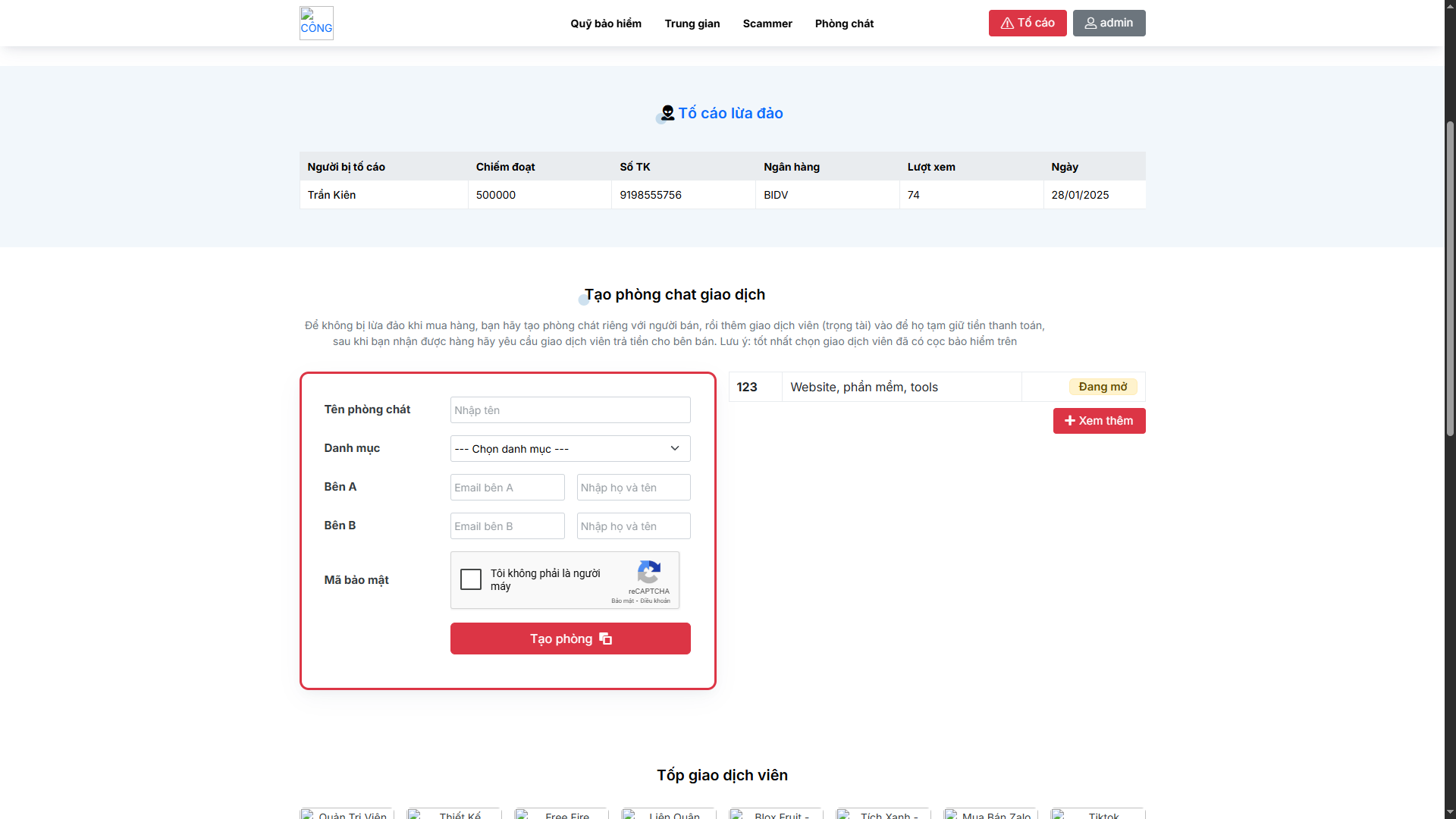Click the chevron arrow on Danh mục selector

point(673,448)
